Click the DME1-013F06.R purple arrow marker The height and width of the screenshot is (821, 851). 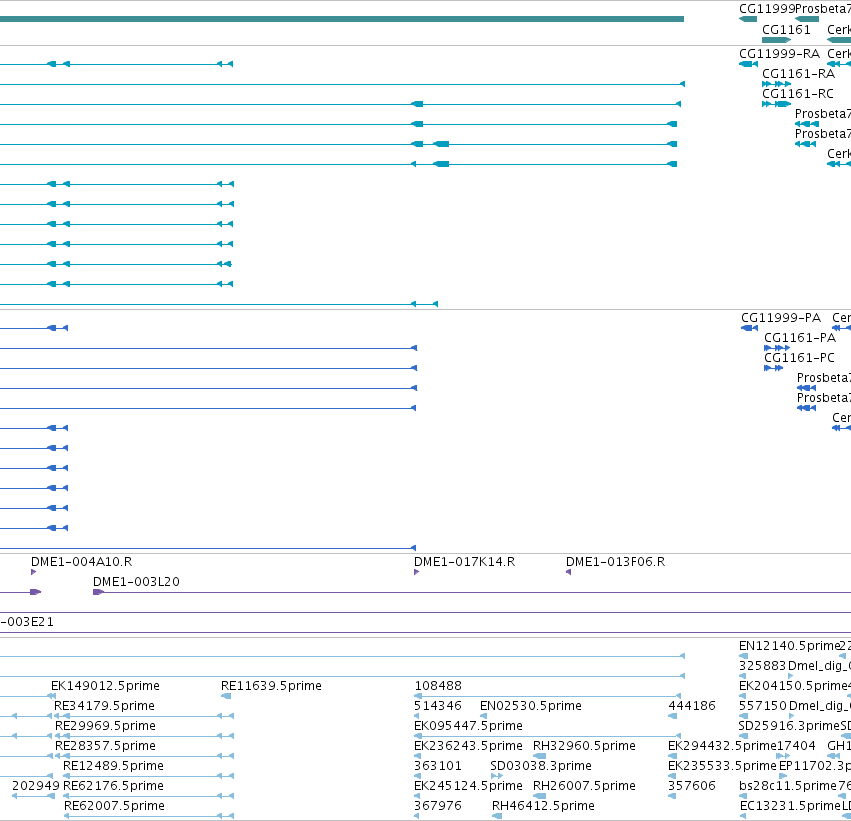568,572
